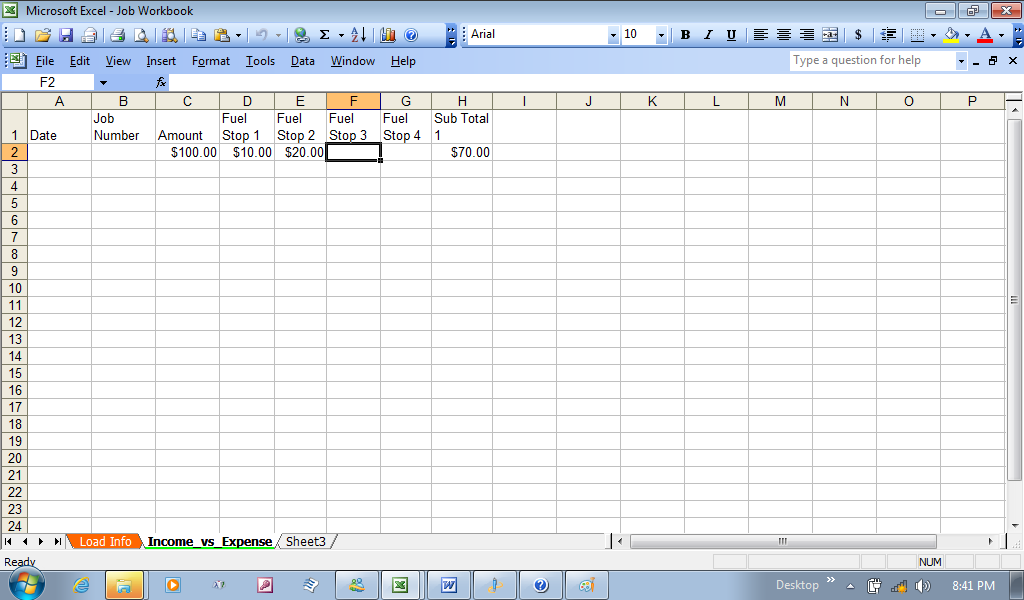The image size is (1024, 600).
Task: Launch the Chart Wizard icon
Action: [388, 35]
